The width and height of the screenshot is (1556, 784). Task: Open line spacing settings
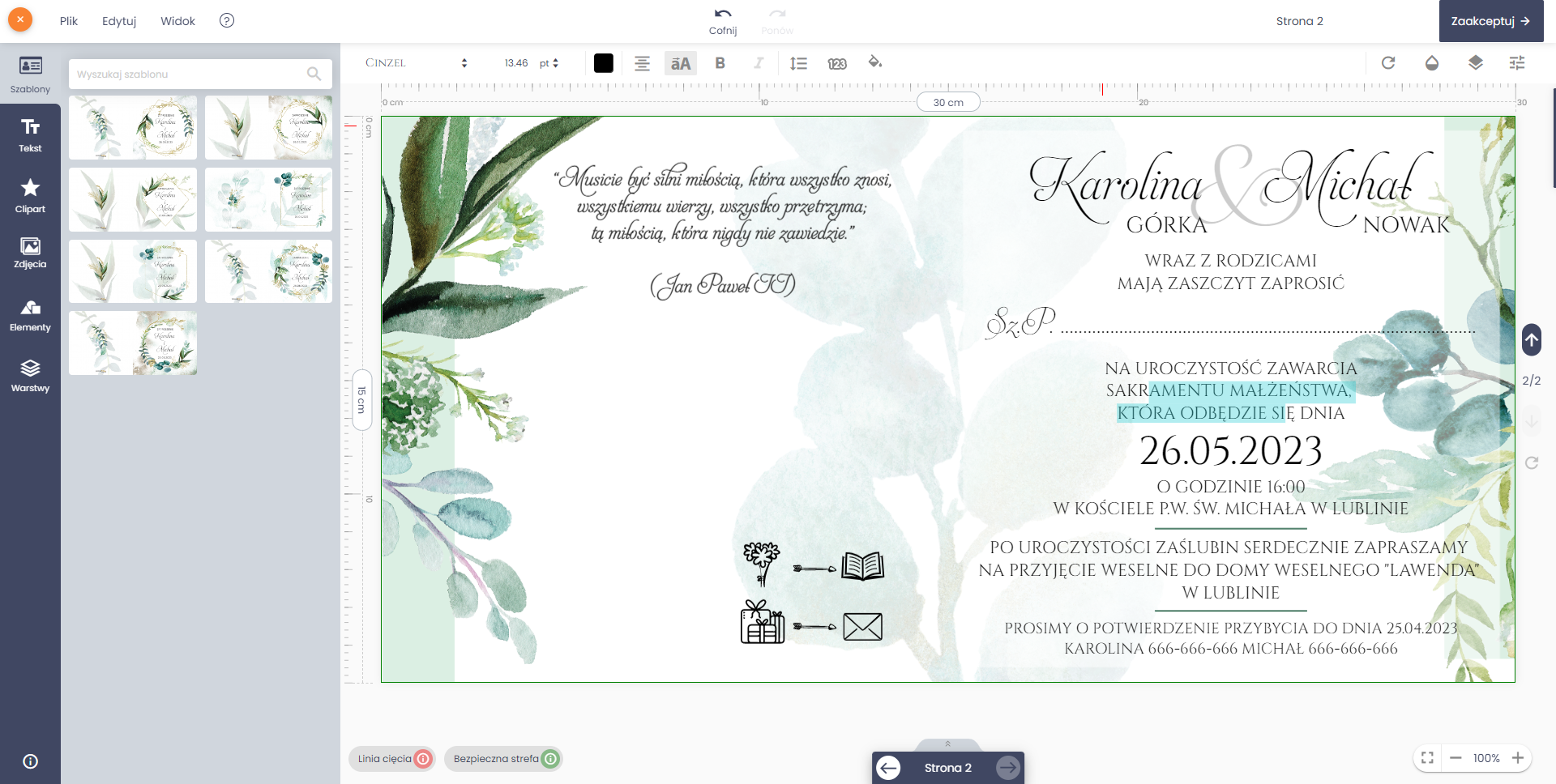click(x=798, y=63)
